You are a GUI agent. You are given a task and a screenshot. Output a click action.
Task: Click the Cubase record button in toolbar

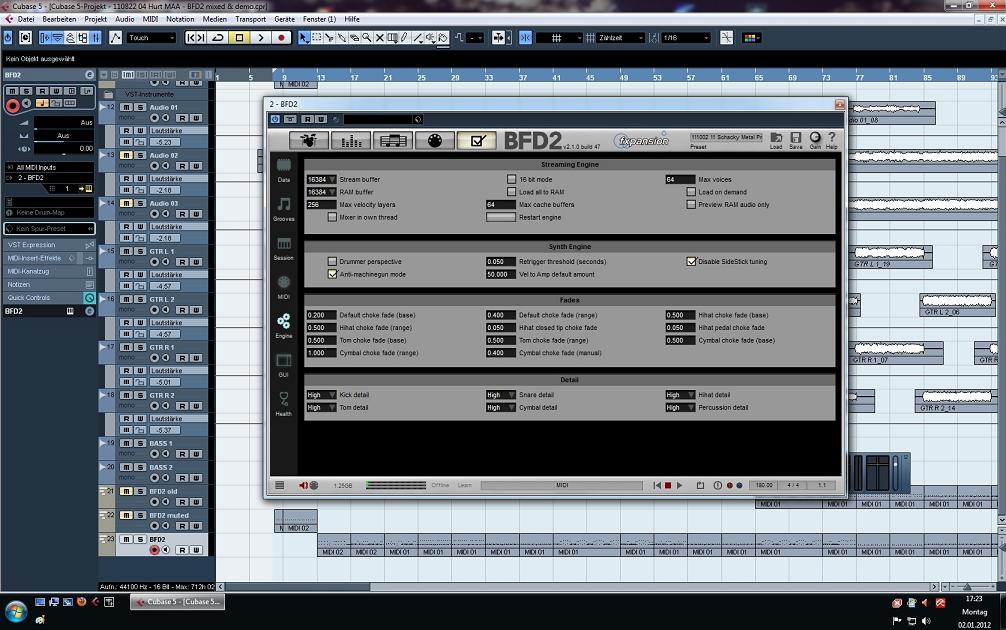[x=281, y=38]
